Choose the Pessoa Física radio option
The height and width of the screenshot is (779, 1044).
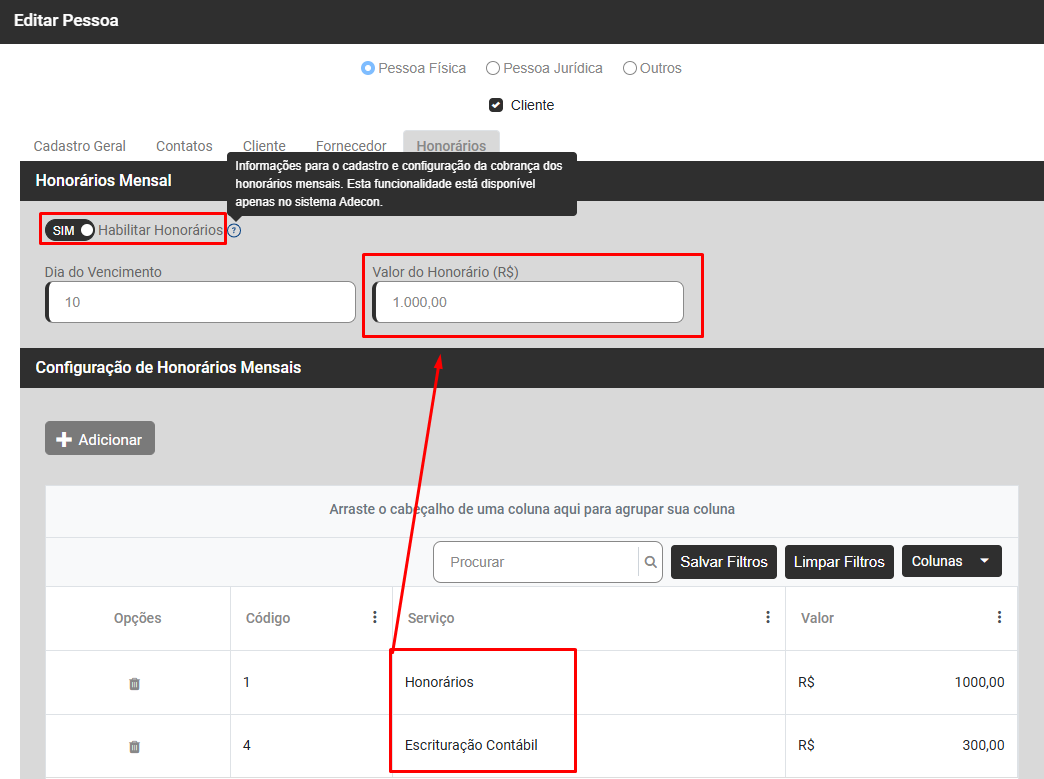pos(368,68)
